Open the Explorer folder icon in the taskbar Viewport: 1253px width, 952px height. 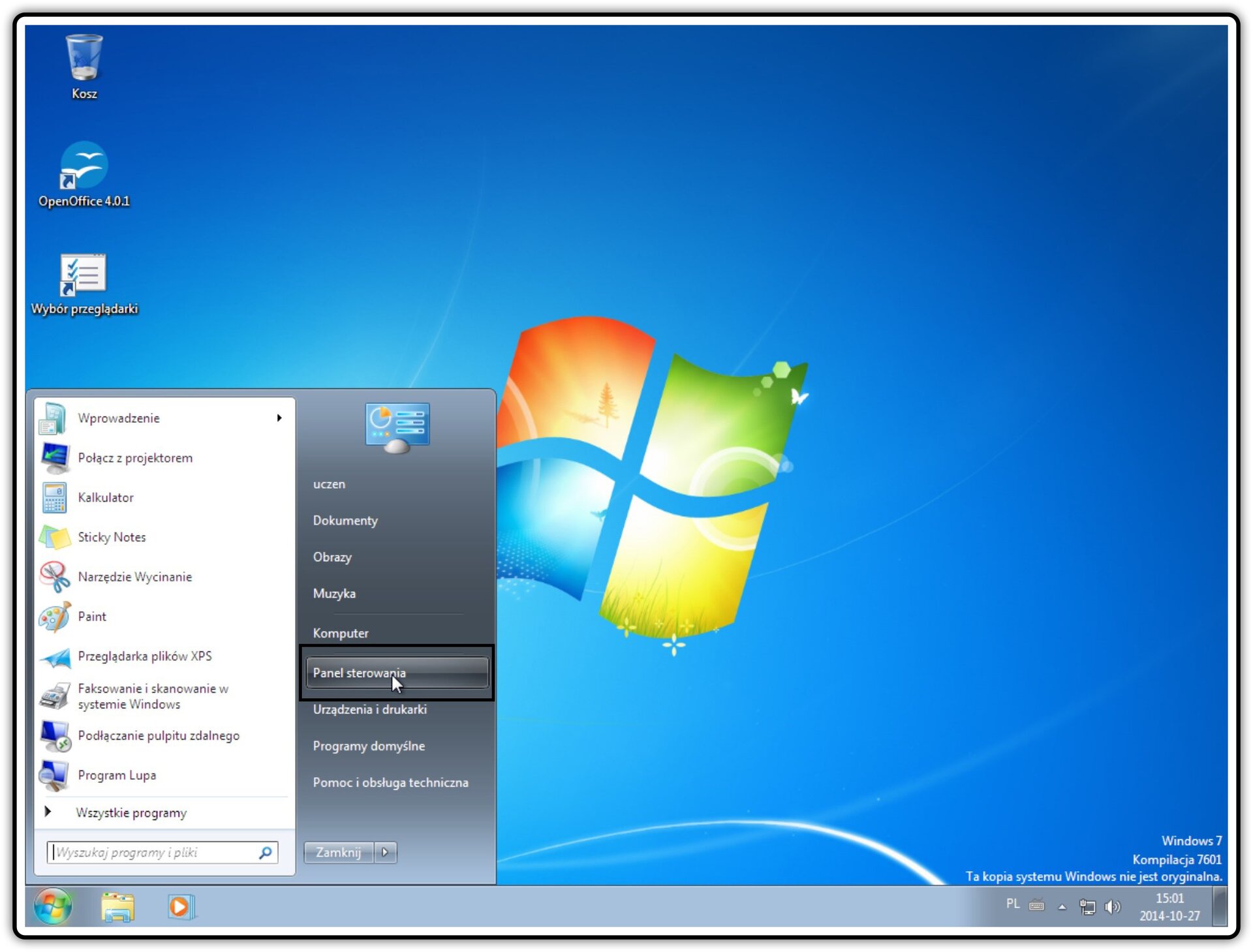pyautogui.click(x=118, y=906)
